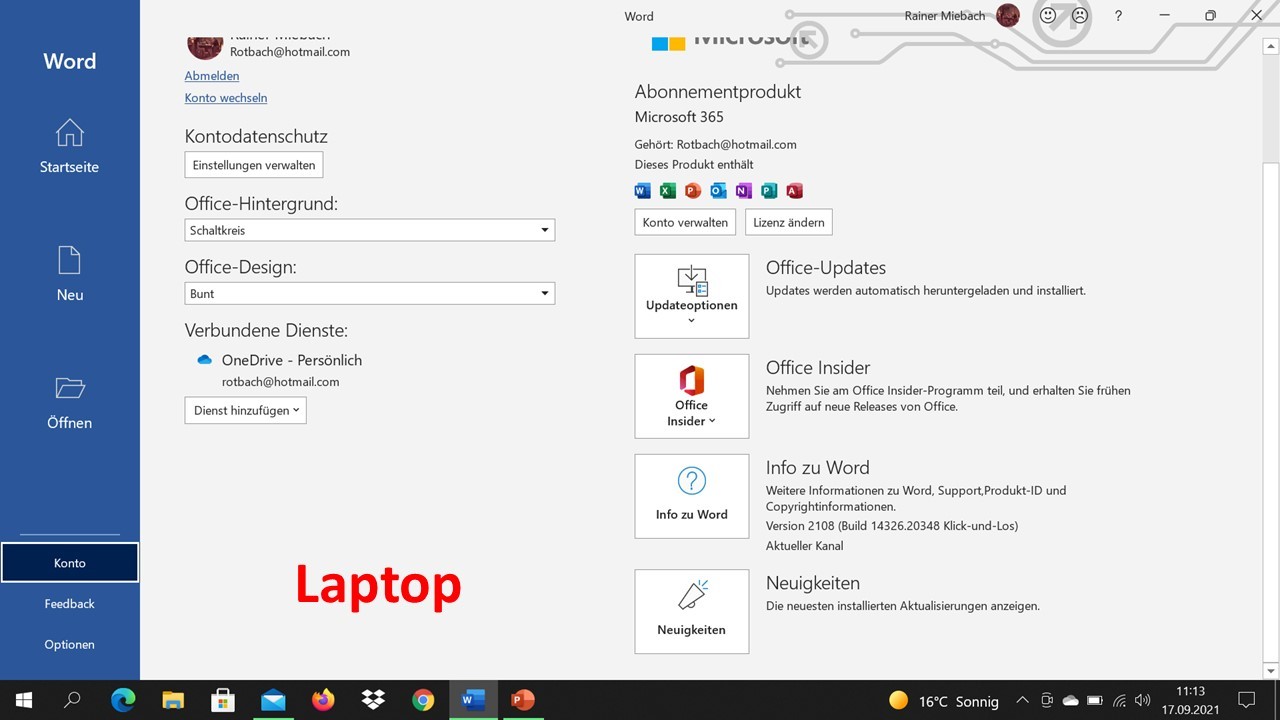This screenshot has width=1280, height=720.
Task: Open the Mail app from taskbar
Action: (273, 700)
